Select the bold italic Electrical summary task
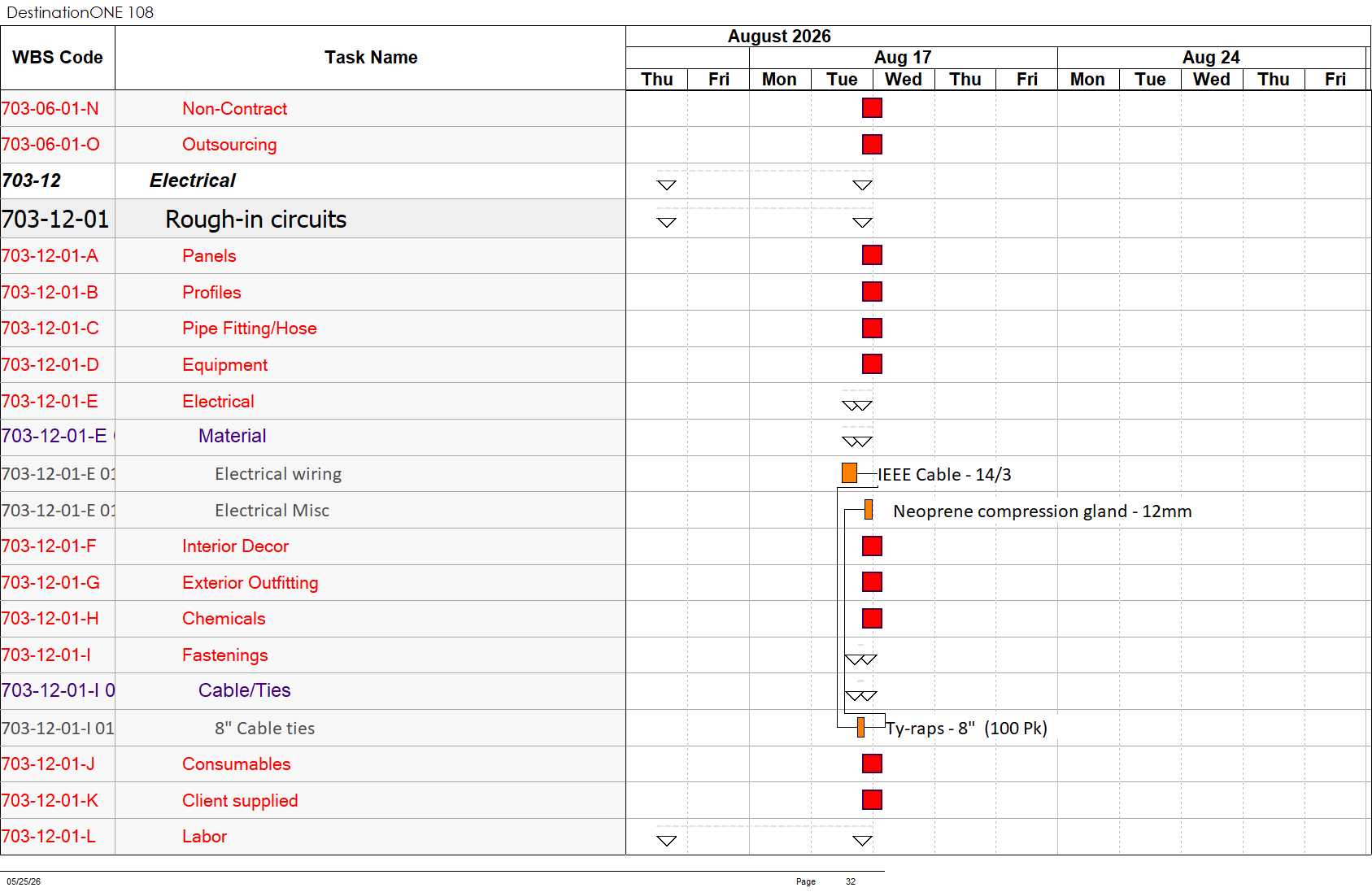The width and height of the screenshot is (1372, 892). pos(193,181)
